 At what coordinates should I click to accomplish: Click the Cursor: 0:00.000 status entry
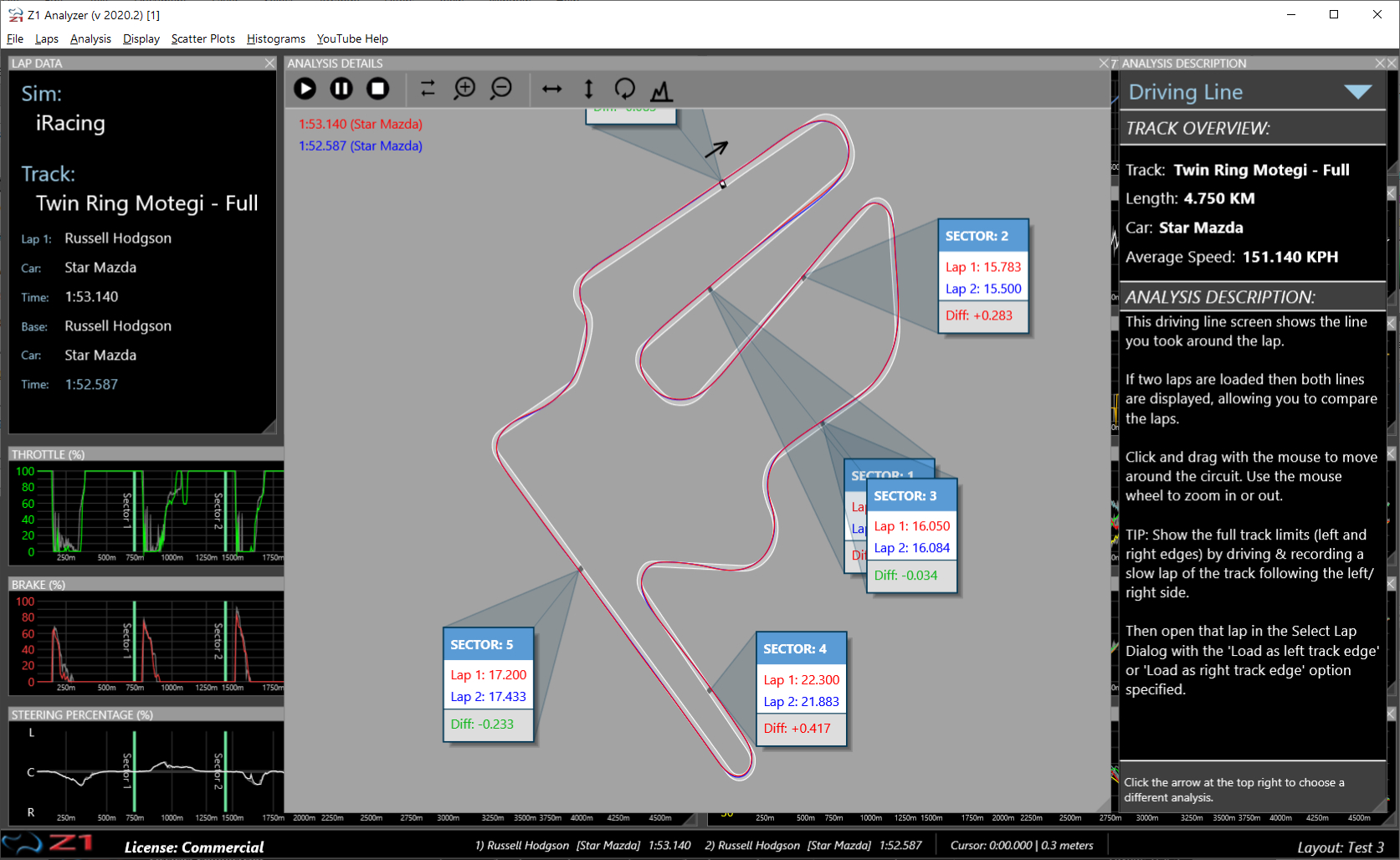pyautogui.click(x=1022, y=845)
